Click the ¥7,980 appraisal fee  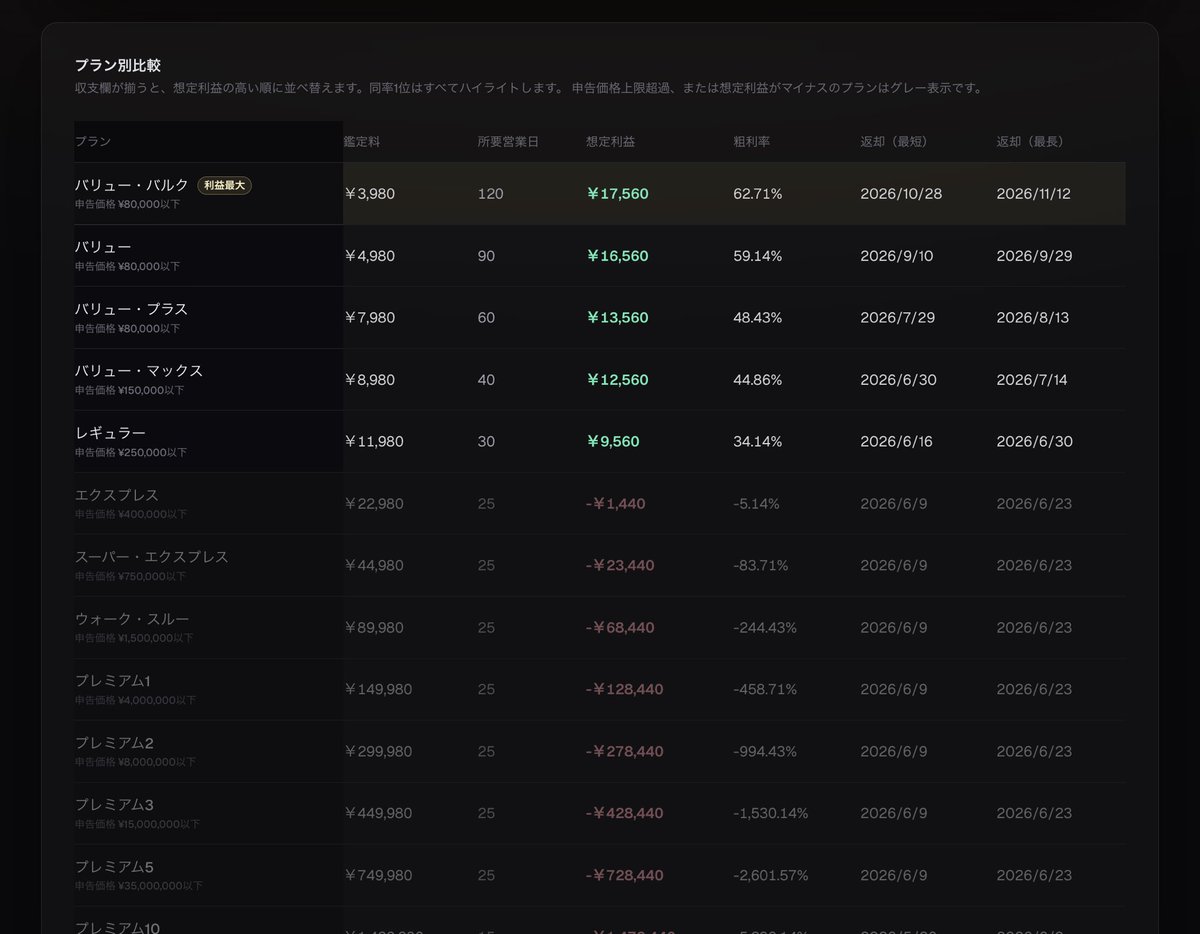coord(369,318)
